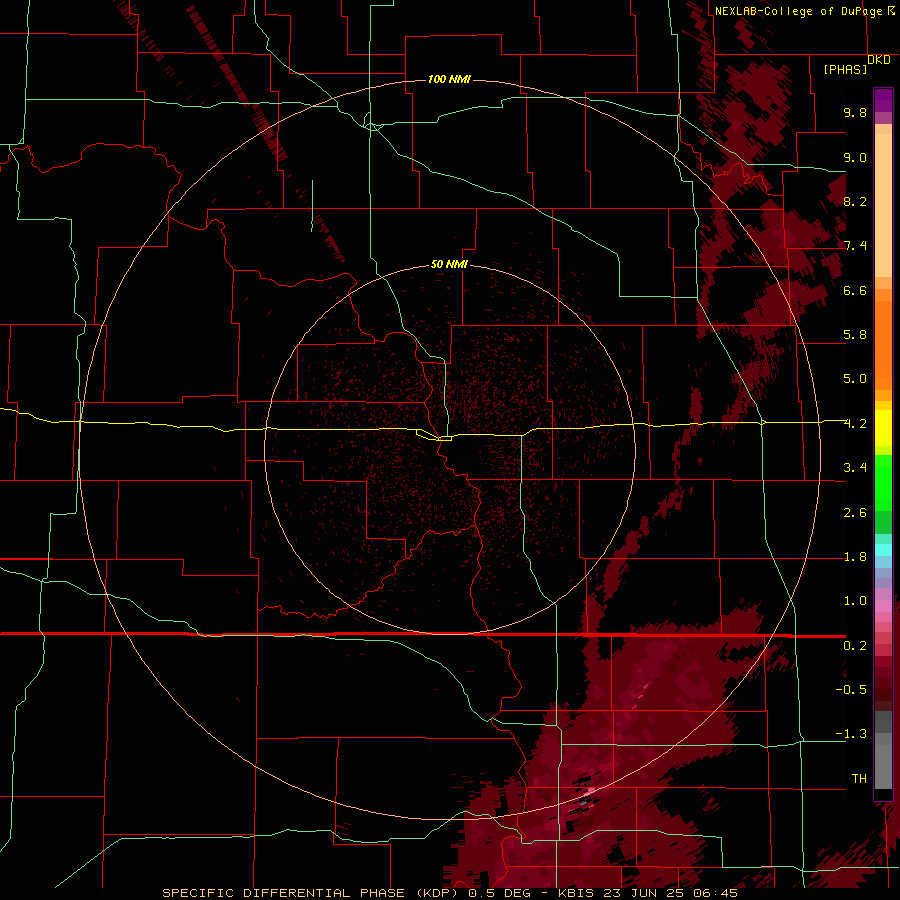Click the 1.8 scale label
This screenshot has width=900, height=900.
[x=855, y=557]
